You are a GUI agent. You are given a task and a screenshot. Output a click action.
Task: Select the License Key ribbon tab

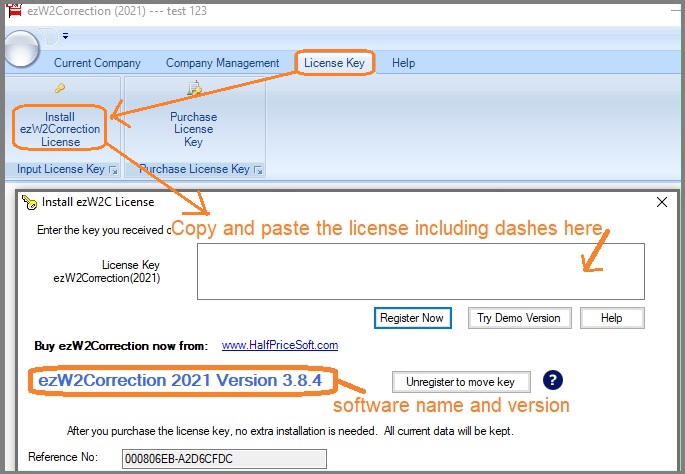pos(337,63)
